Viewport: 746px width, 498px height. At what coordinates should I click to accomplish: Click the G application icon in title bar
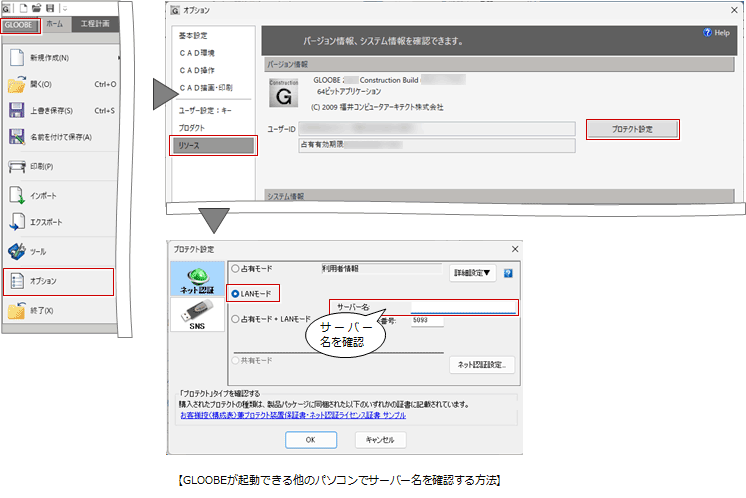tap(6, 9)
